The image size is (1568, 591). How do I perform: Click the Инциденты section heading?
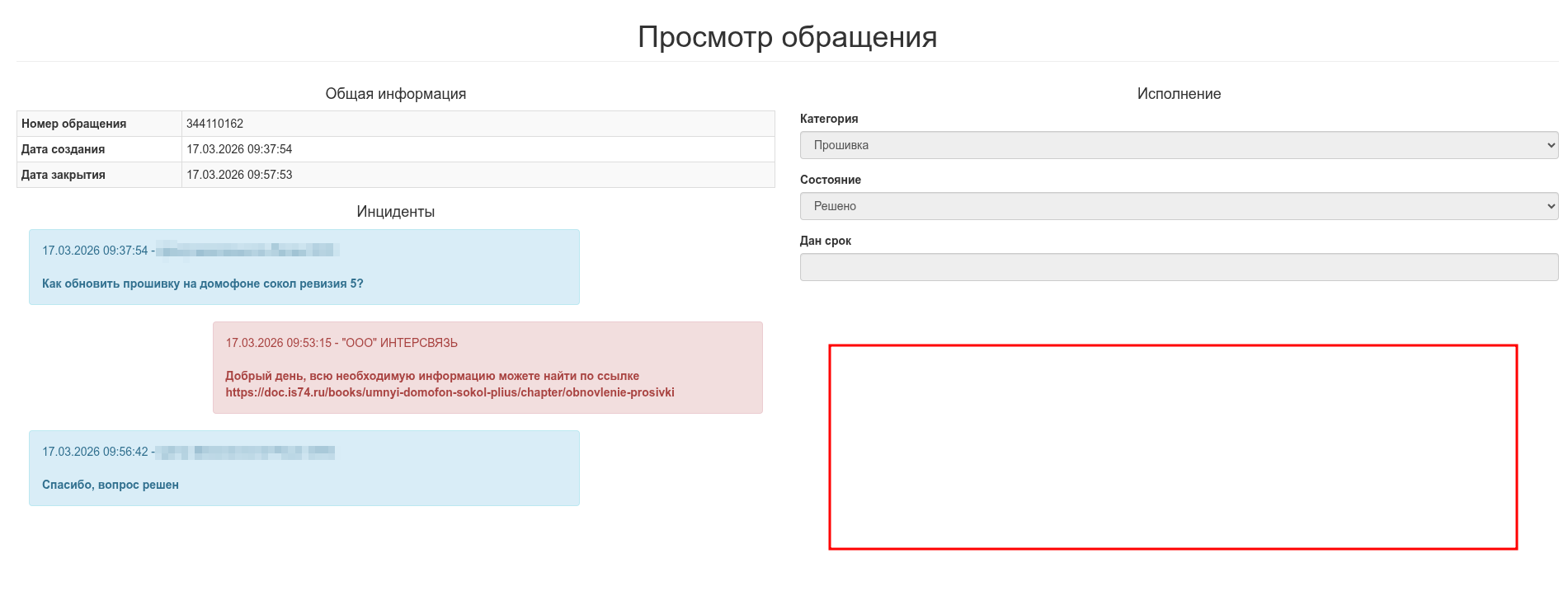point(395,212)
